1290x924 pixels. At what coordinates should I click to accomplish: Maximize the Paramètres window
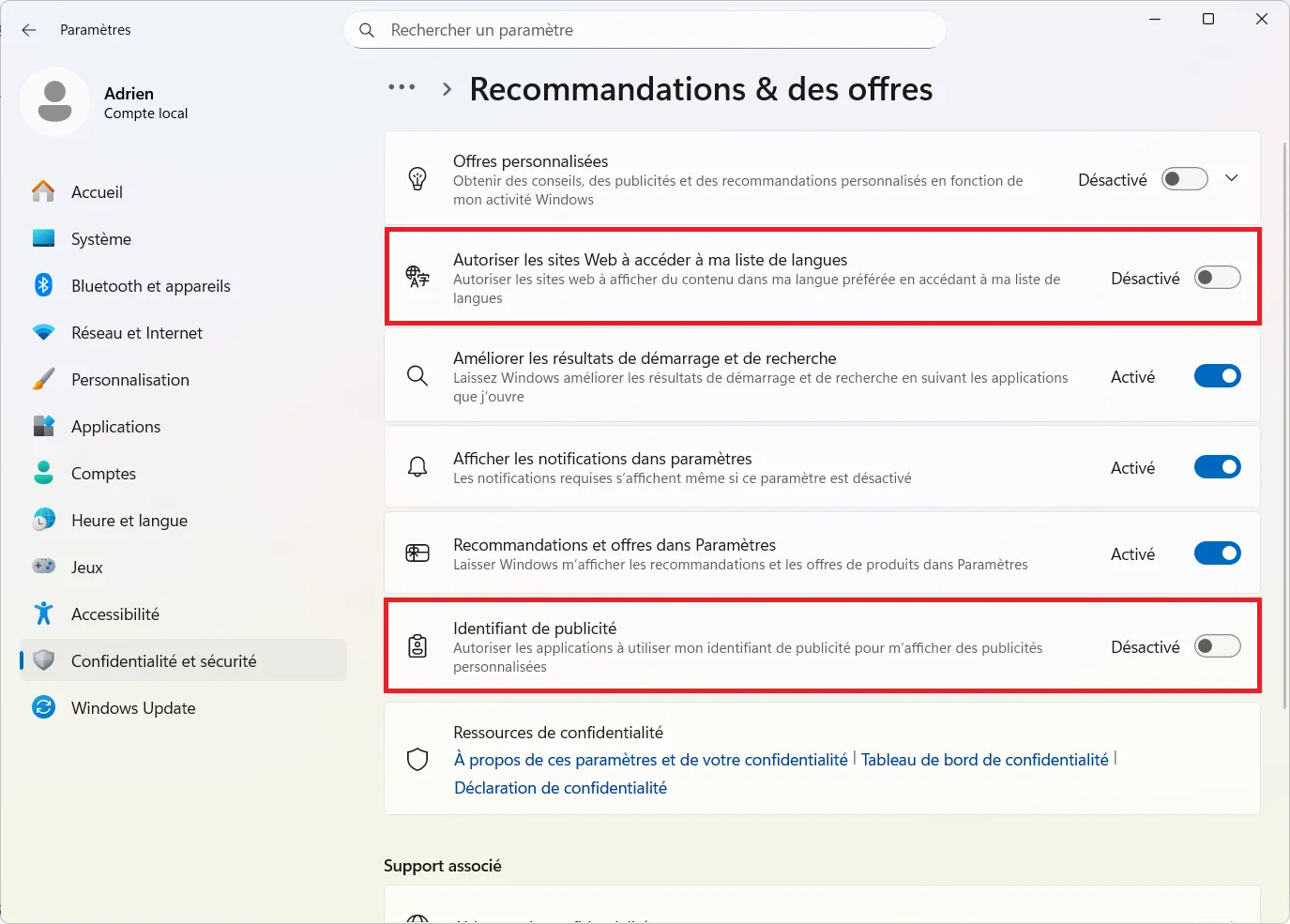[1208, 19]
